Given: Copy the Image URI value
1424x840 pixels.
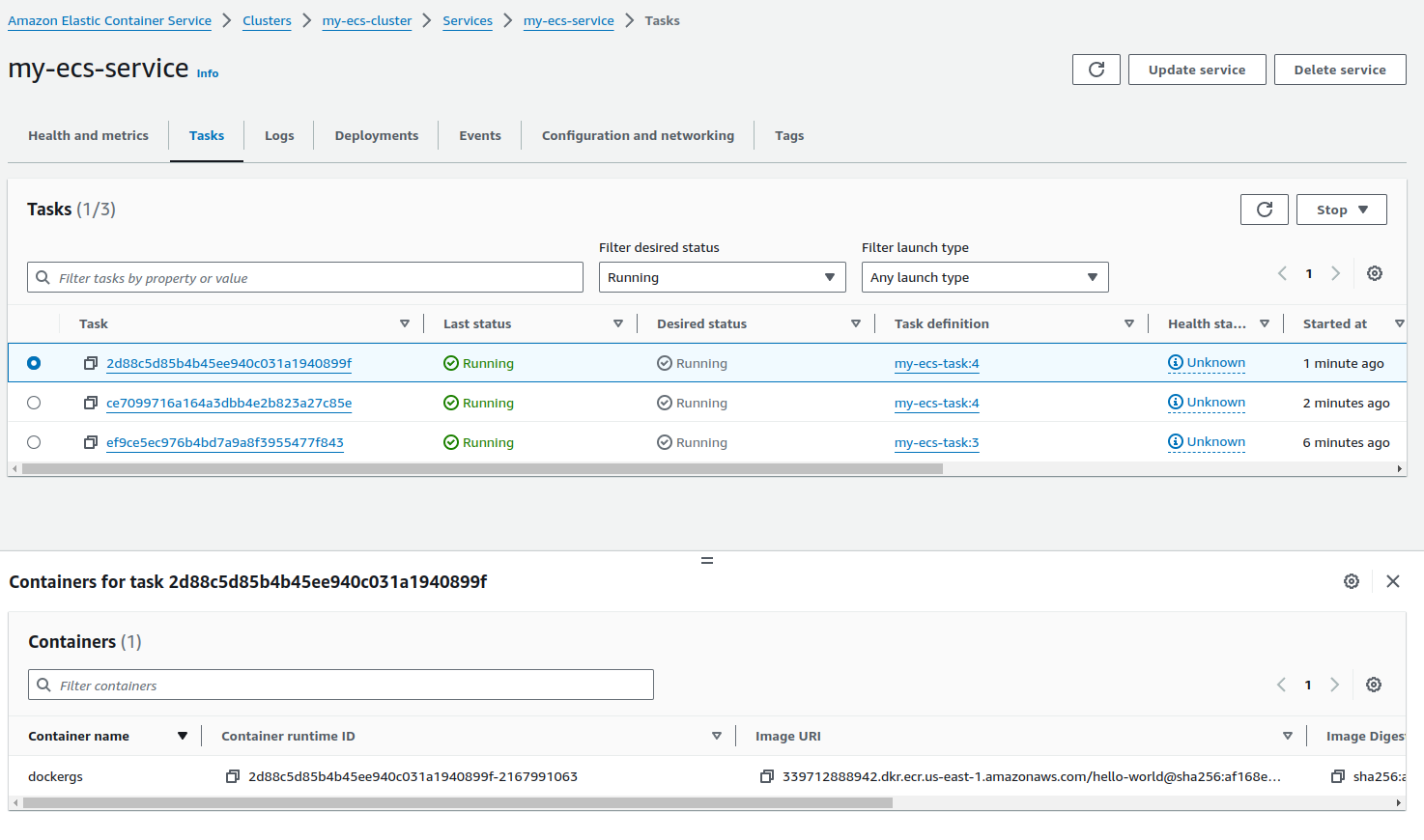Looking at the screenshot, I should click(767, 776).
